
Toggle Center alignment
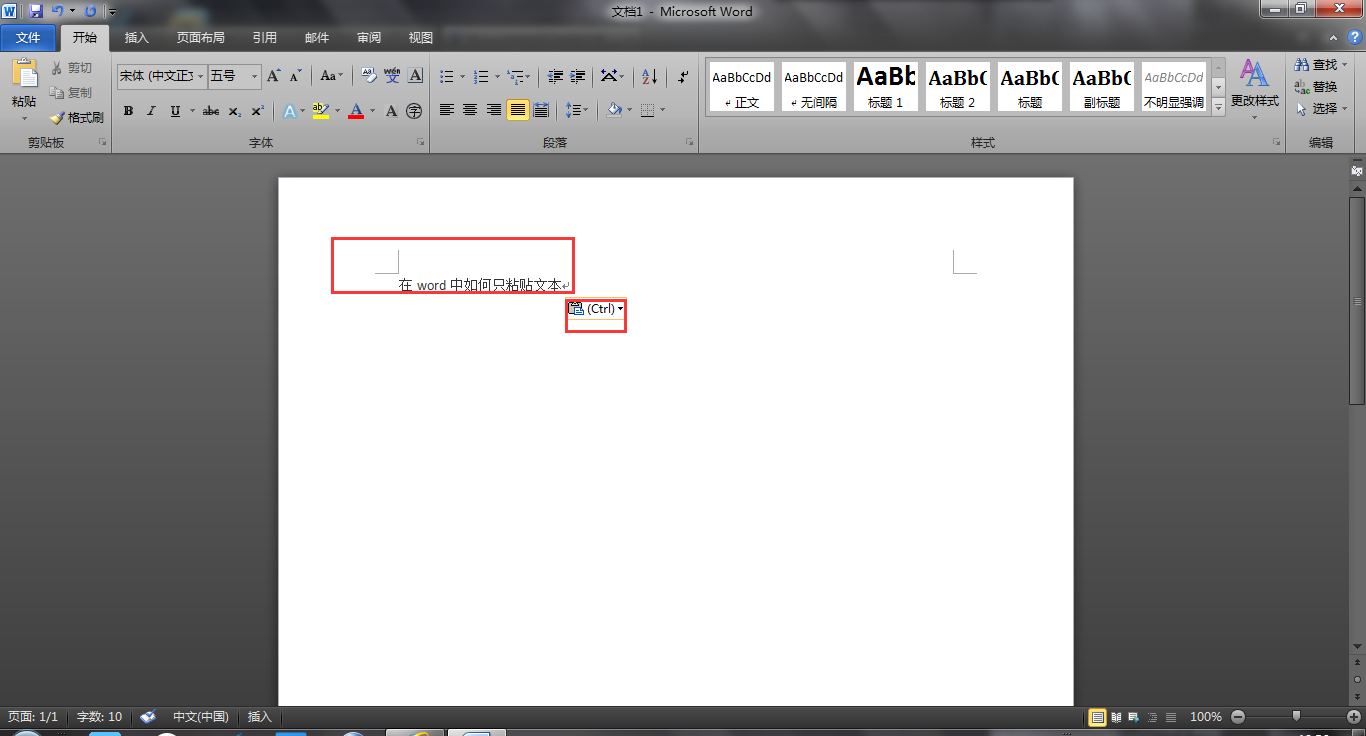tap(470, 110)
